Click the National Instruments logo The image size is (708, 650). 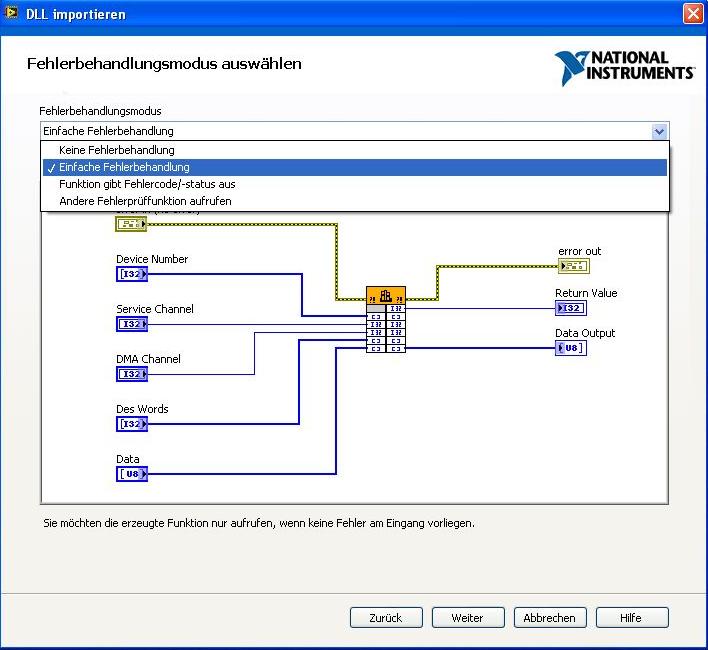pyautogui.click(x=625, y=66)
